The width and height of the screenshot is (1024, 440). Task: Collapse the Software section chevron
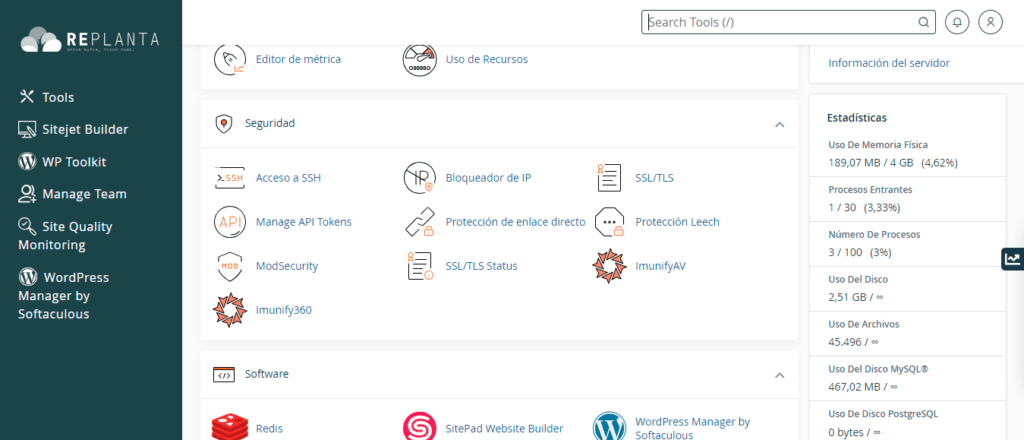[779, 375]
